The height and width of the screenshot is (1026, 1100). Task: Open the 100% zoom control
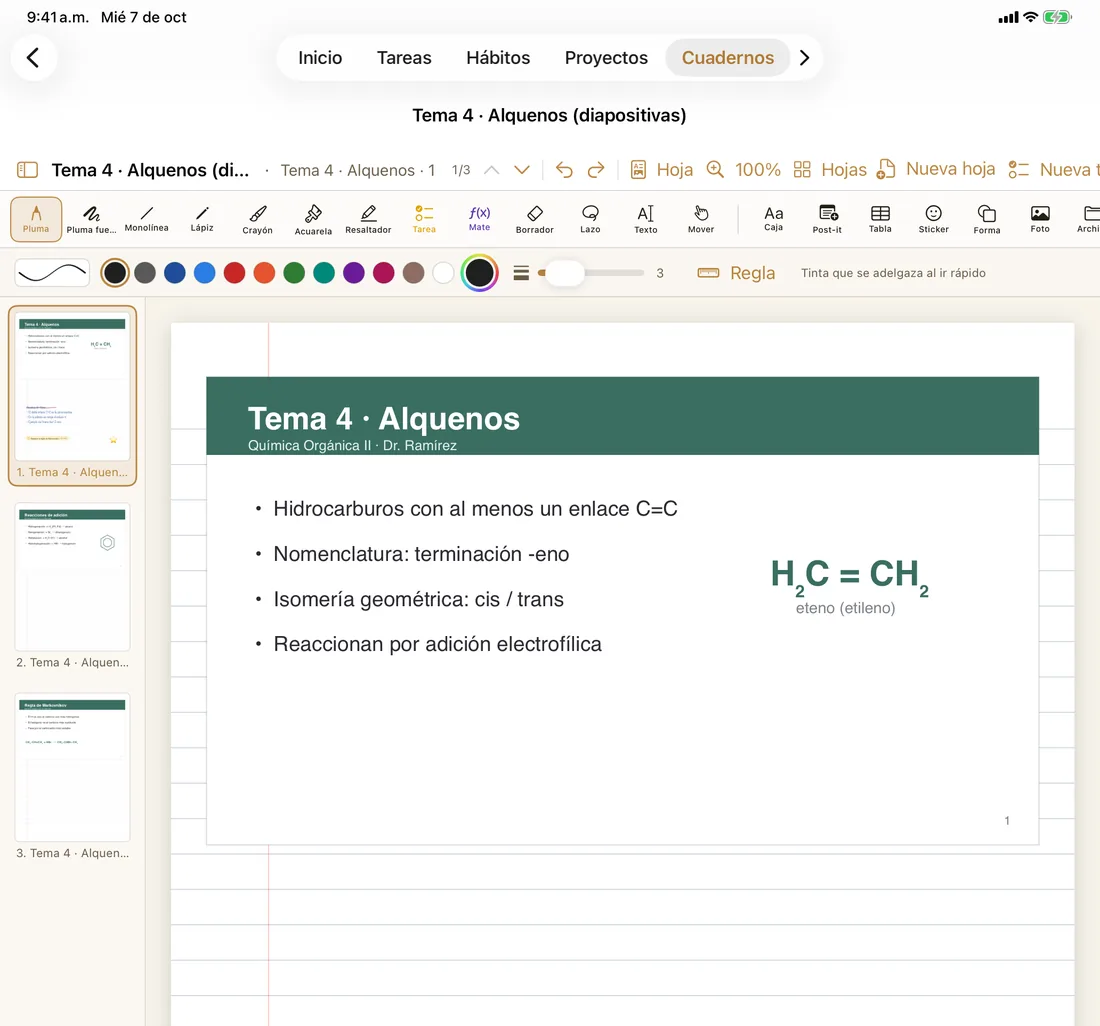744,170
